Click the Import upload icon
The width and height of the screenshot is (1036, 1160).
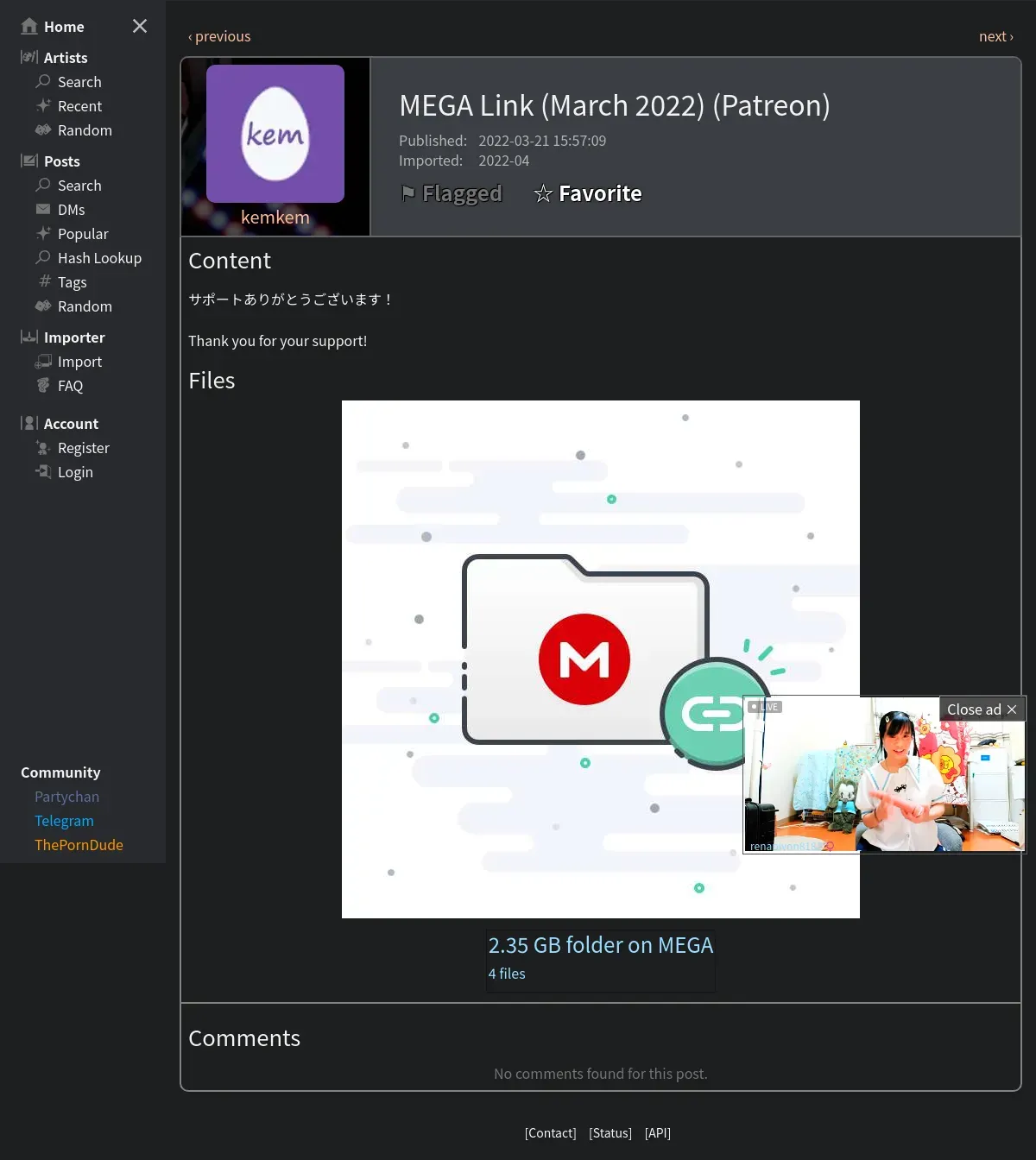pyautogui.click(x=43, y=361)
